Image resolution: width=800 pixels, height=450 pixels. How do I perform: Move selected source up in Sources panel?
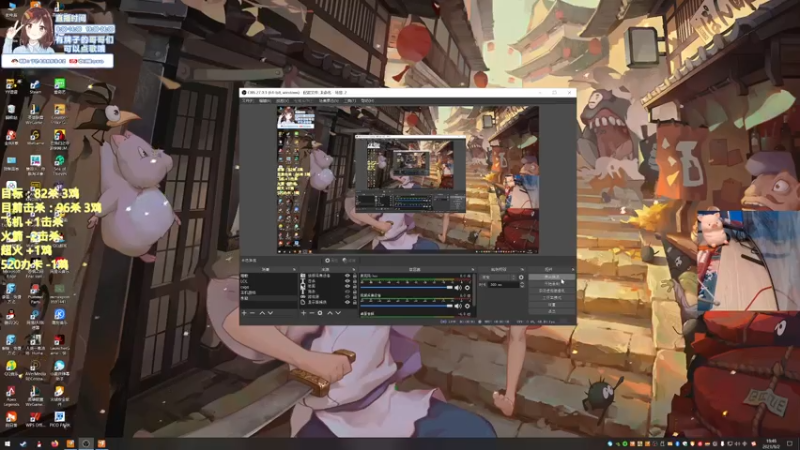click(x=330, y=313)
